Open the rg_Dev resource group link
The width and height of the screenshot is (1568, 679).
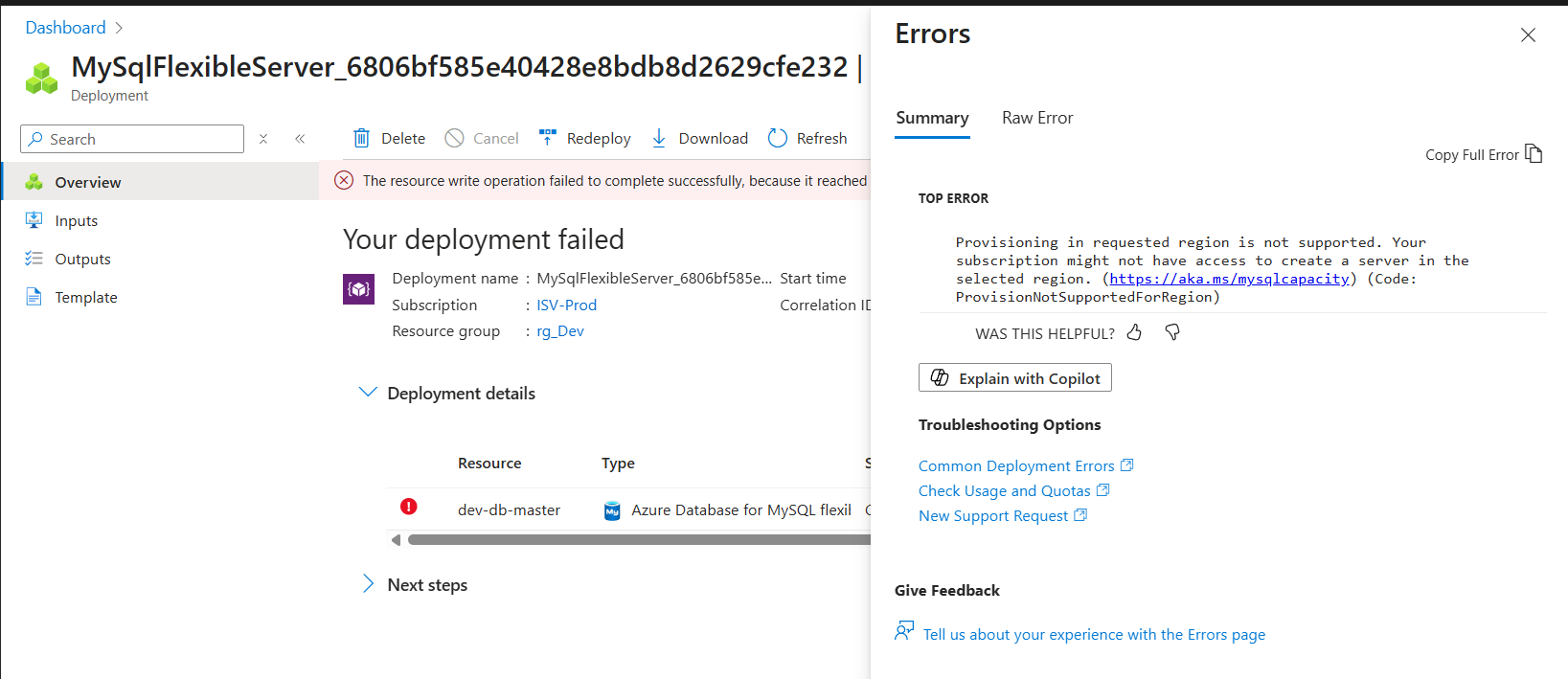point(560,330)
